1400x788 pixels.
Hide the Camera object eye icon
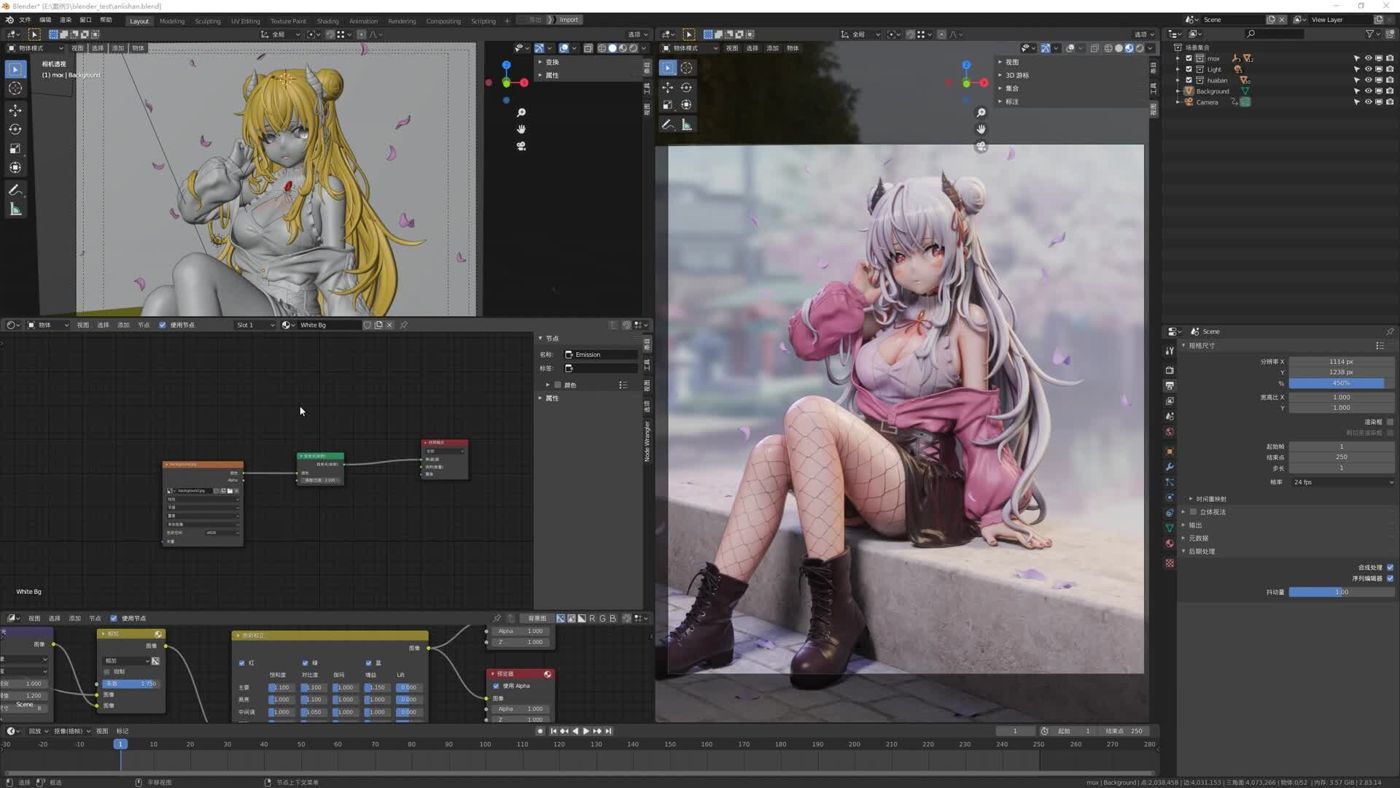(x=1368, y=102)
